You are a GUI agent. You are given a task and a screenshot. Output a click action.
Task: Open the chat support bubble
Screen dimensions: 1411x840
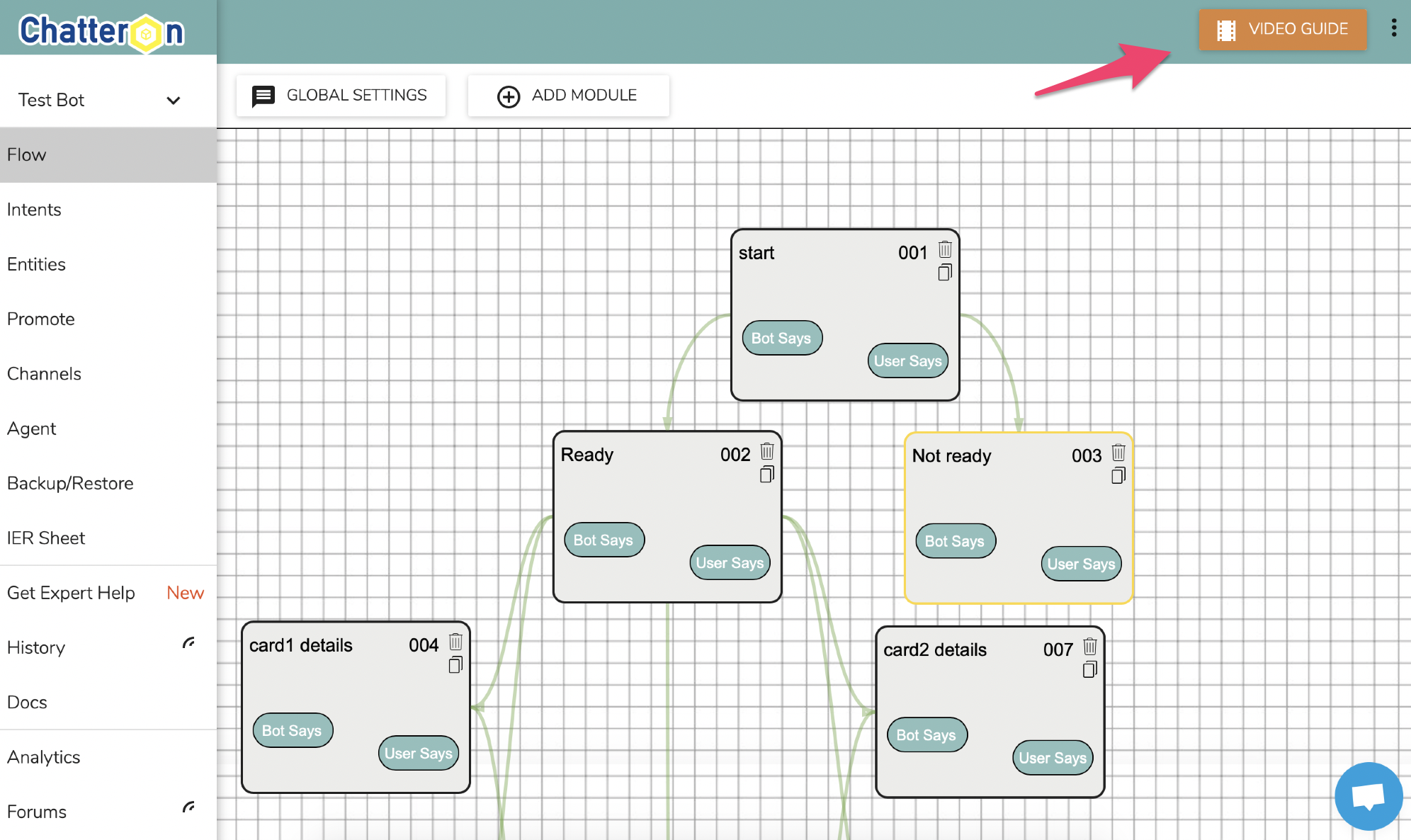pyautogui.click(x=1368, y=796)
